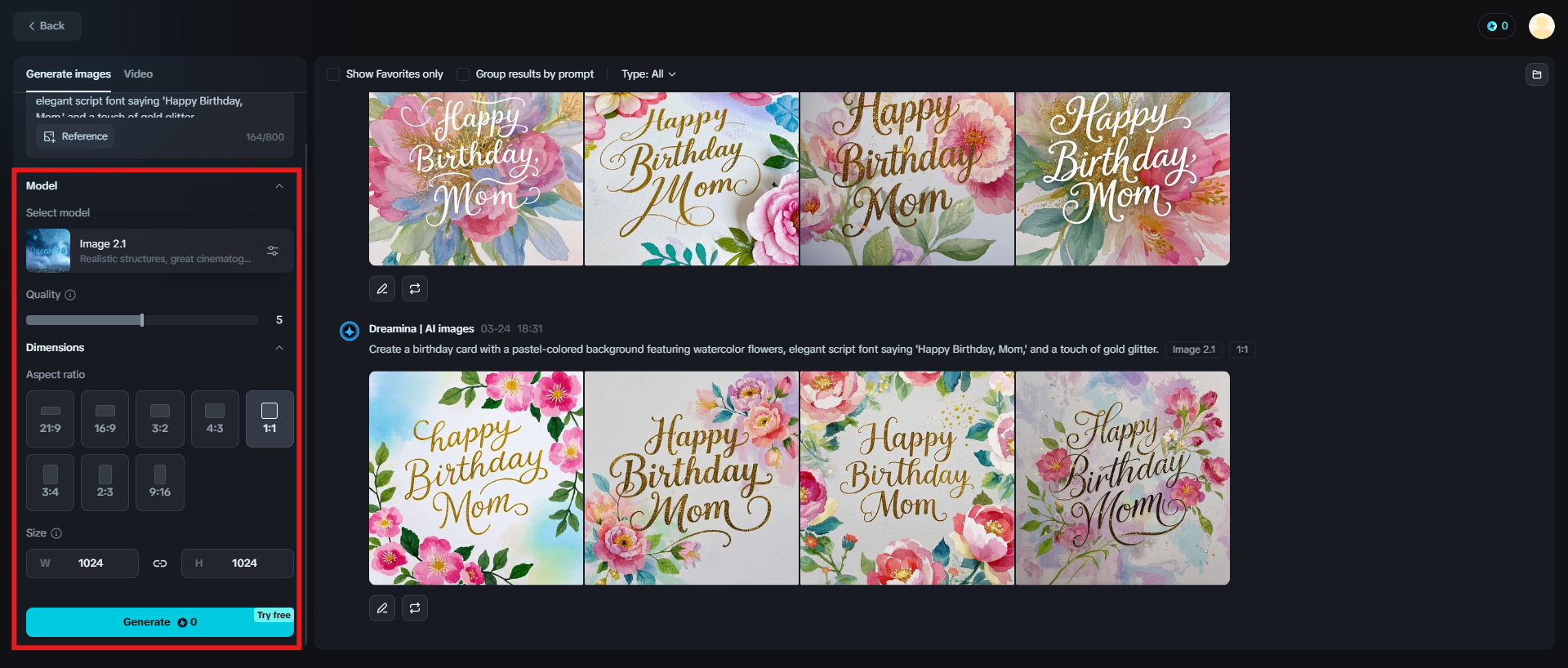Click the edit pencil icon under upper image row
The height and width of the screenshot is (668, 1568).
click(x=382, y=288)
